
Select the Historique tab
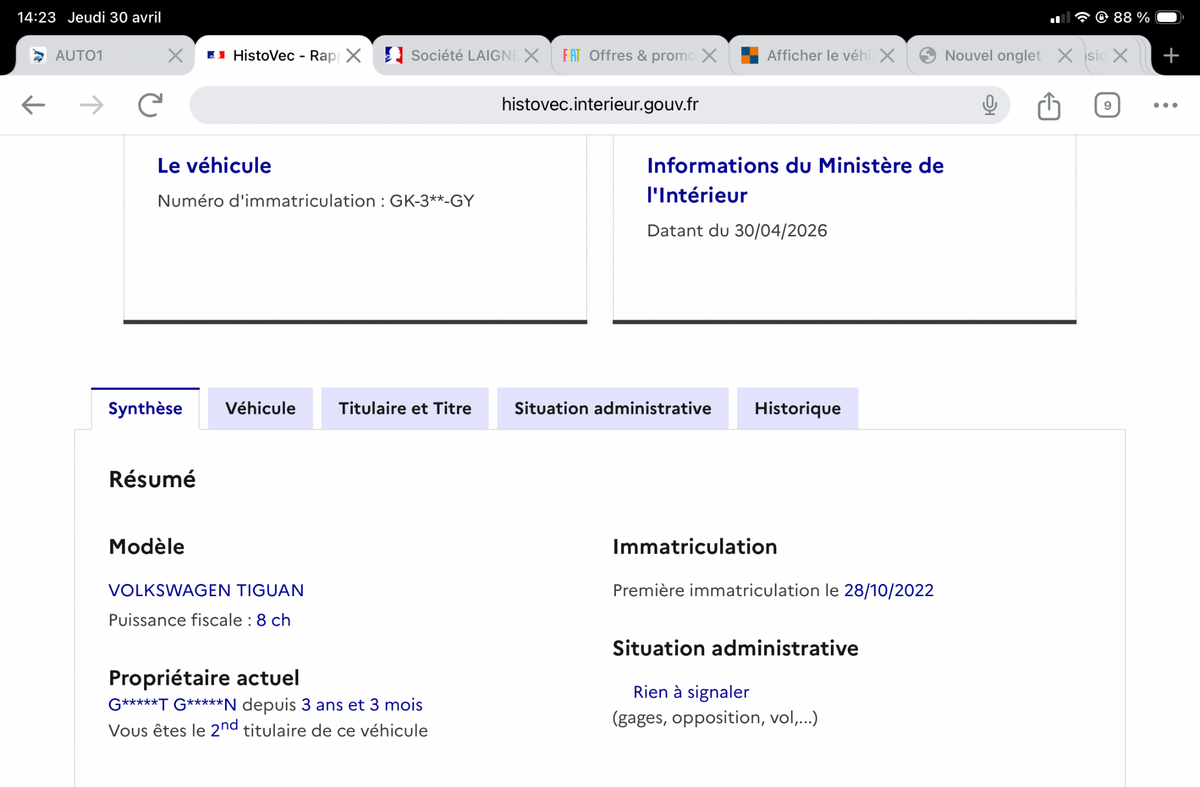(797, 408)
